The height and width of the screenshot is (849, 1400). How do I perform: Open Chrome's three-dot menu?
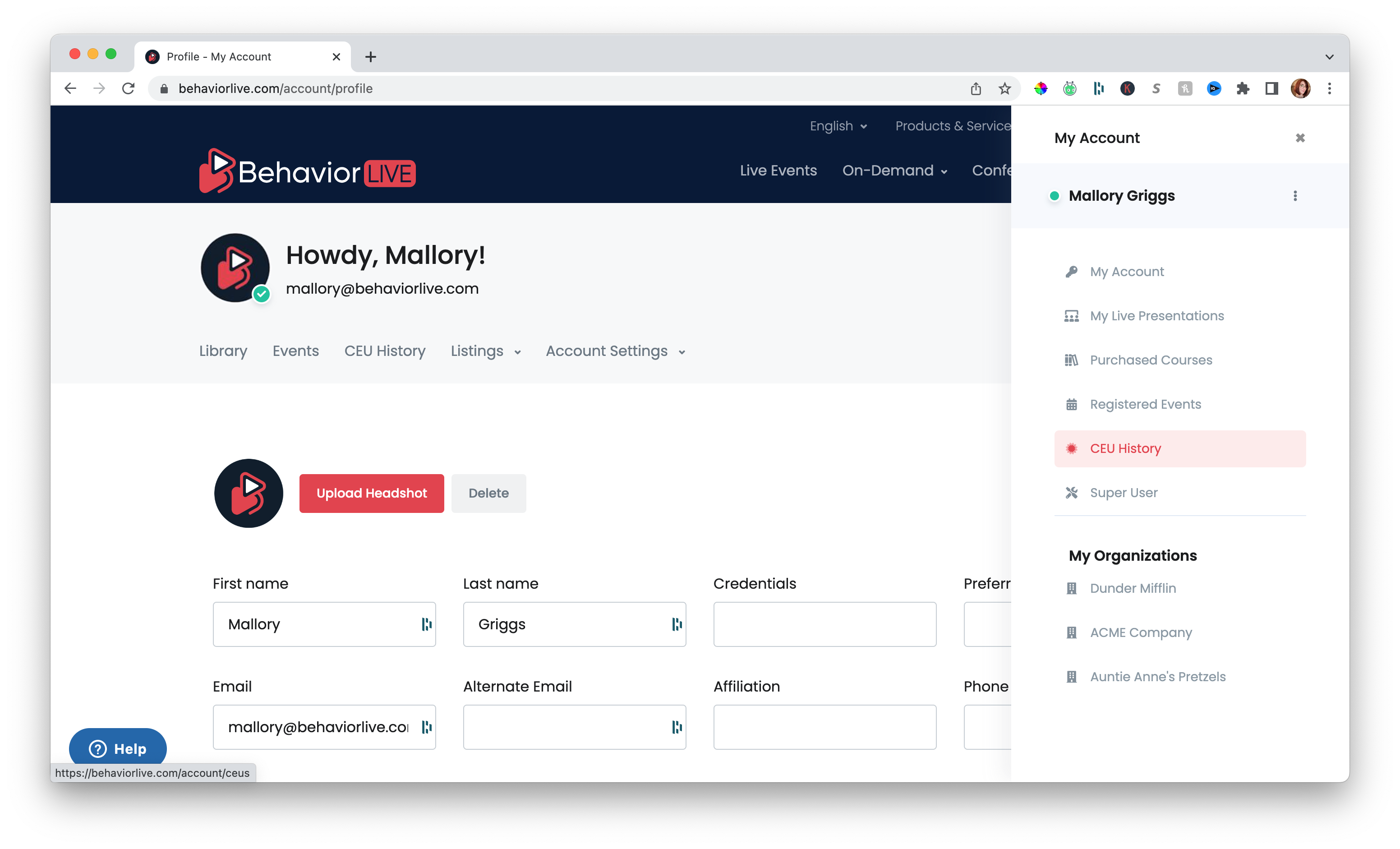[x=1330, y=89]
